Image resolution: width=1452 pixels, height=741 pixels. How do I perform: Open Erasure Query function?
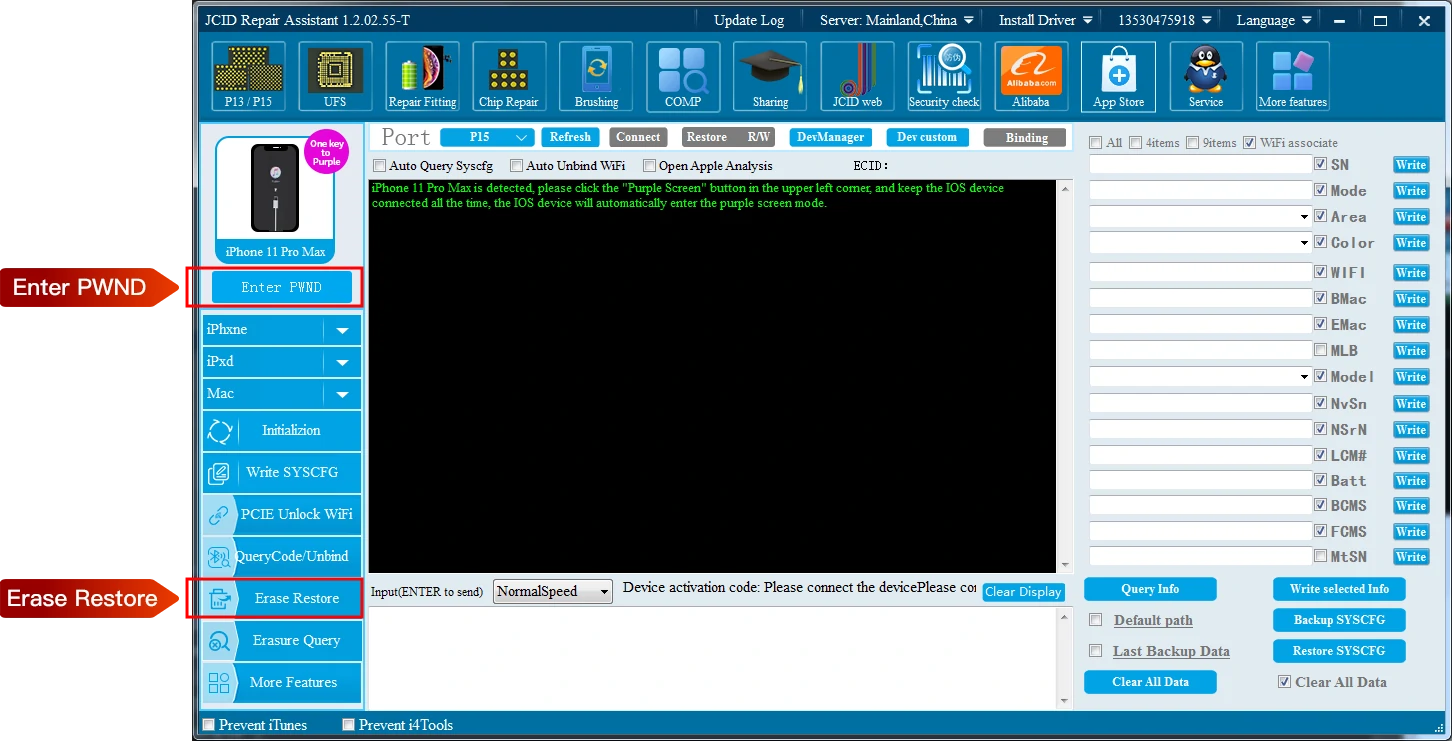[x=282, y=641]
